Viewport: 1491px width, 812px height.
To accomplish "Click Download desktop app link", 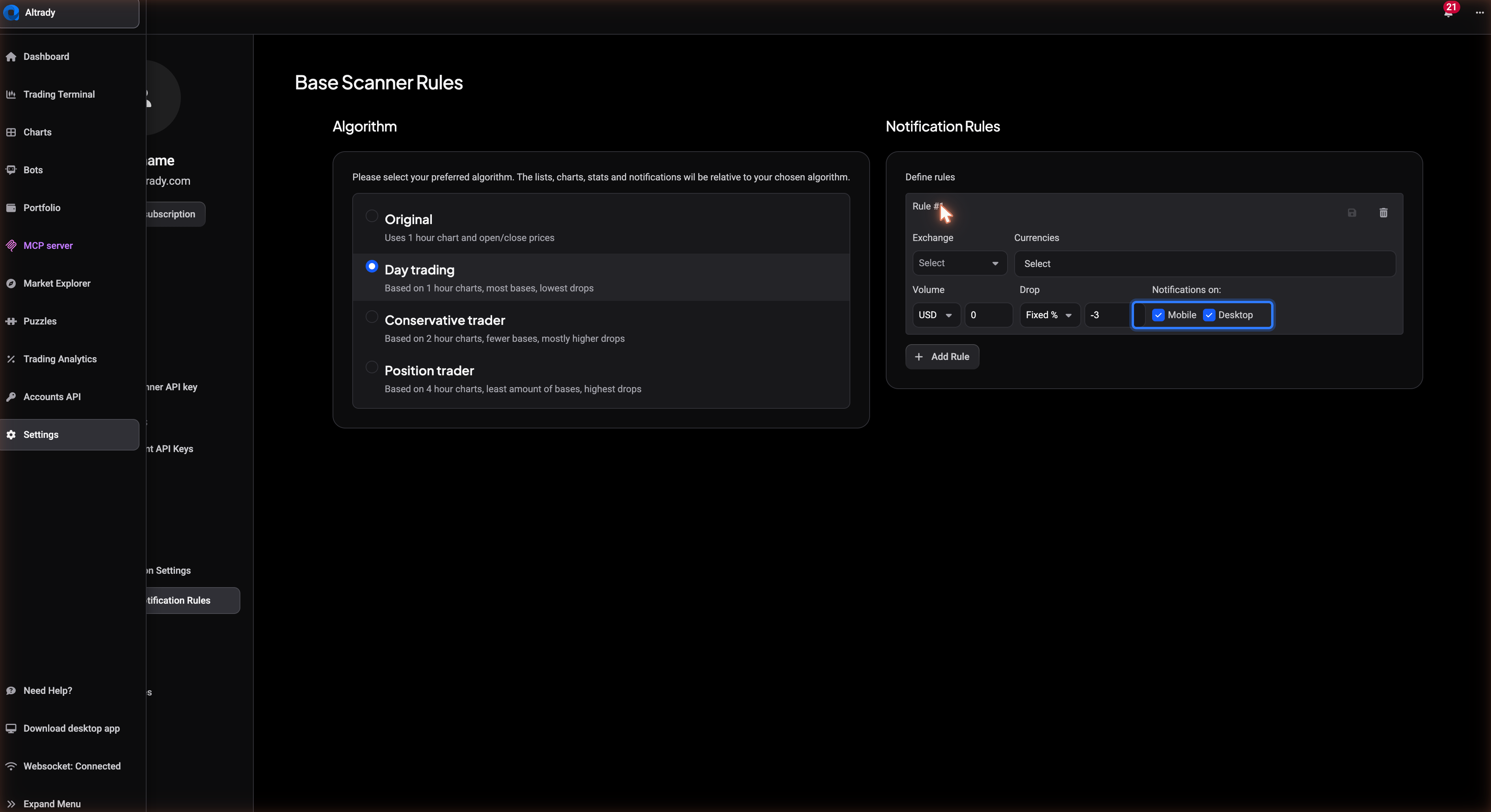I will 71,728.
